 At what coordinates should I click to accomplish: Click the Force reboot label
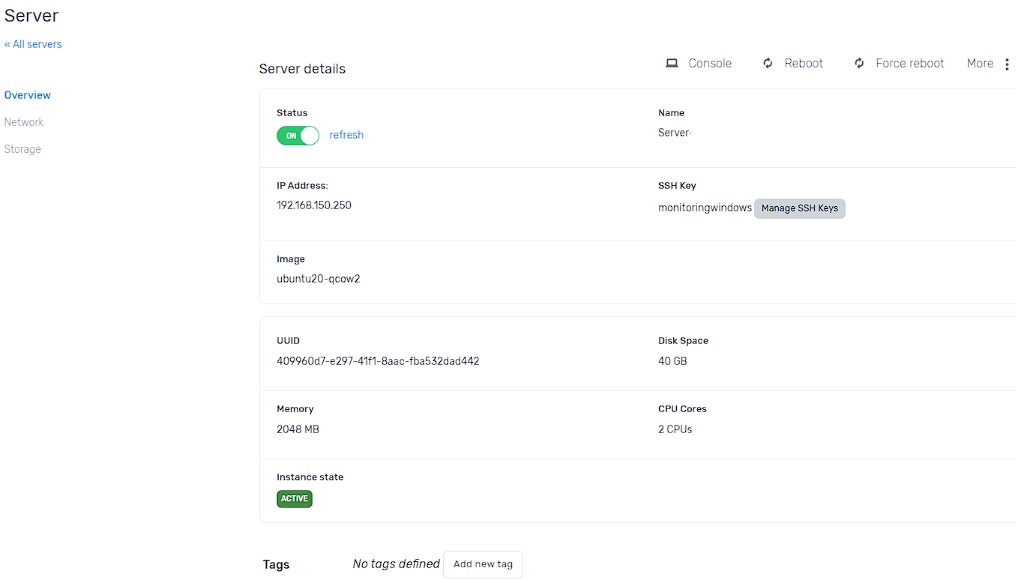coord(910,63)
